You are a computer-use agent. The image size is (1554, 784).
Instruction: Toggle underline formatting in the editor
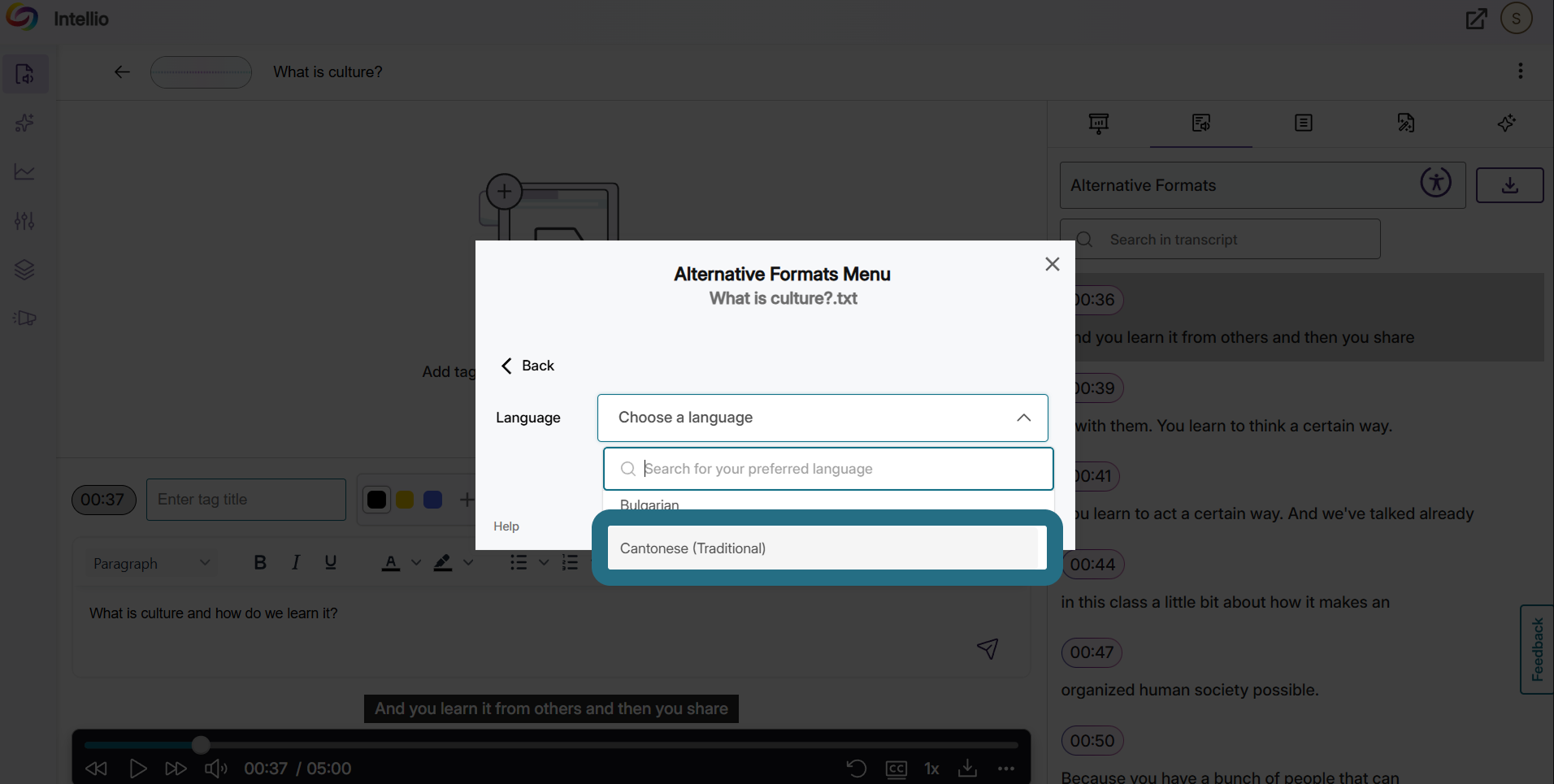click(x=330, y=562)
